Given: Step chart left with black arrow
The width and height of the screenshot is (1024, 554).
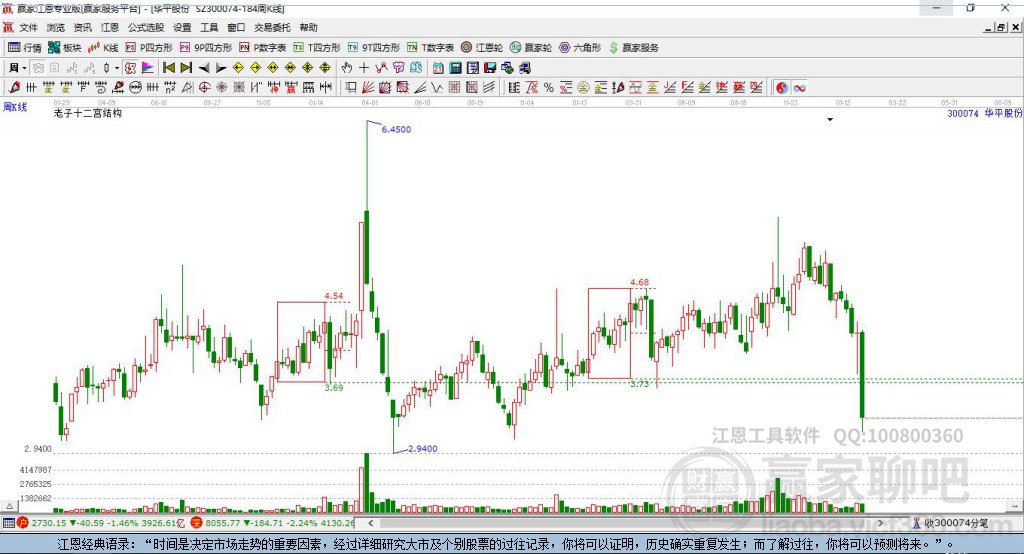Looking at the screenshot, I should [x=204, y=68].
